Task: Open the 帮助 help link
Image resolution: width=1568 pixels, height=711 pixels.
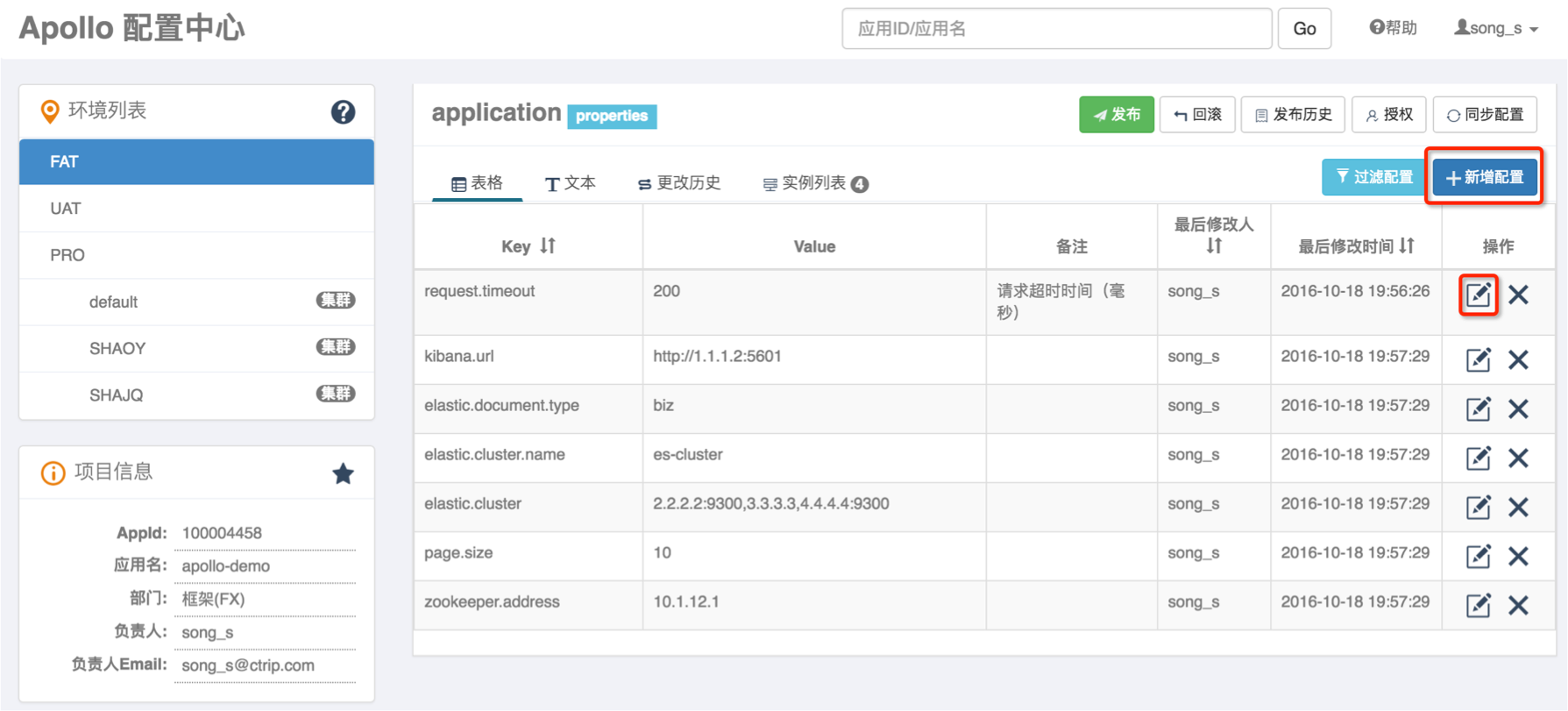Action: click(x=1393, y=28)
